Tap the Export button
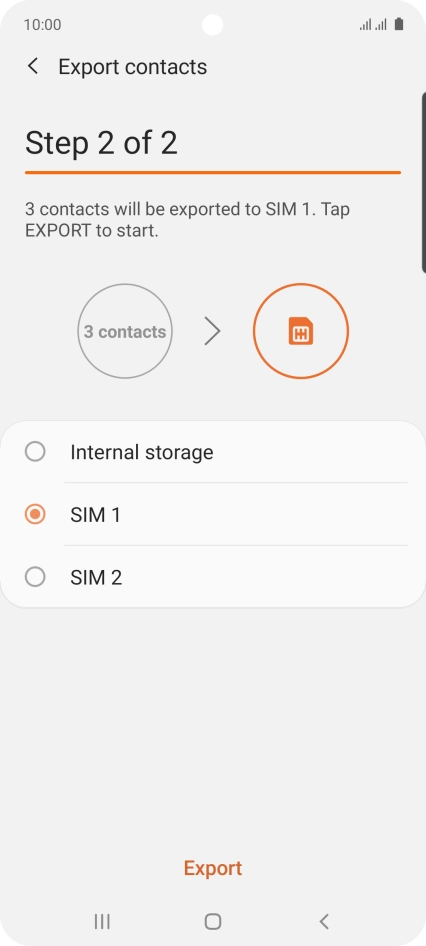 (x=213, y=868)
